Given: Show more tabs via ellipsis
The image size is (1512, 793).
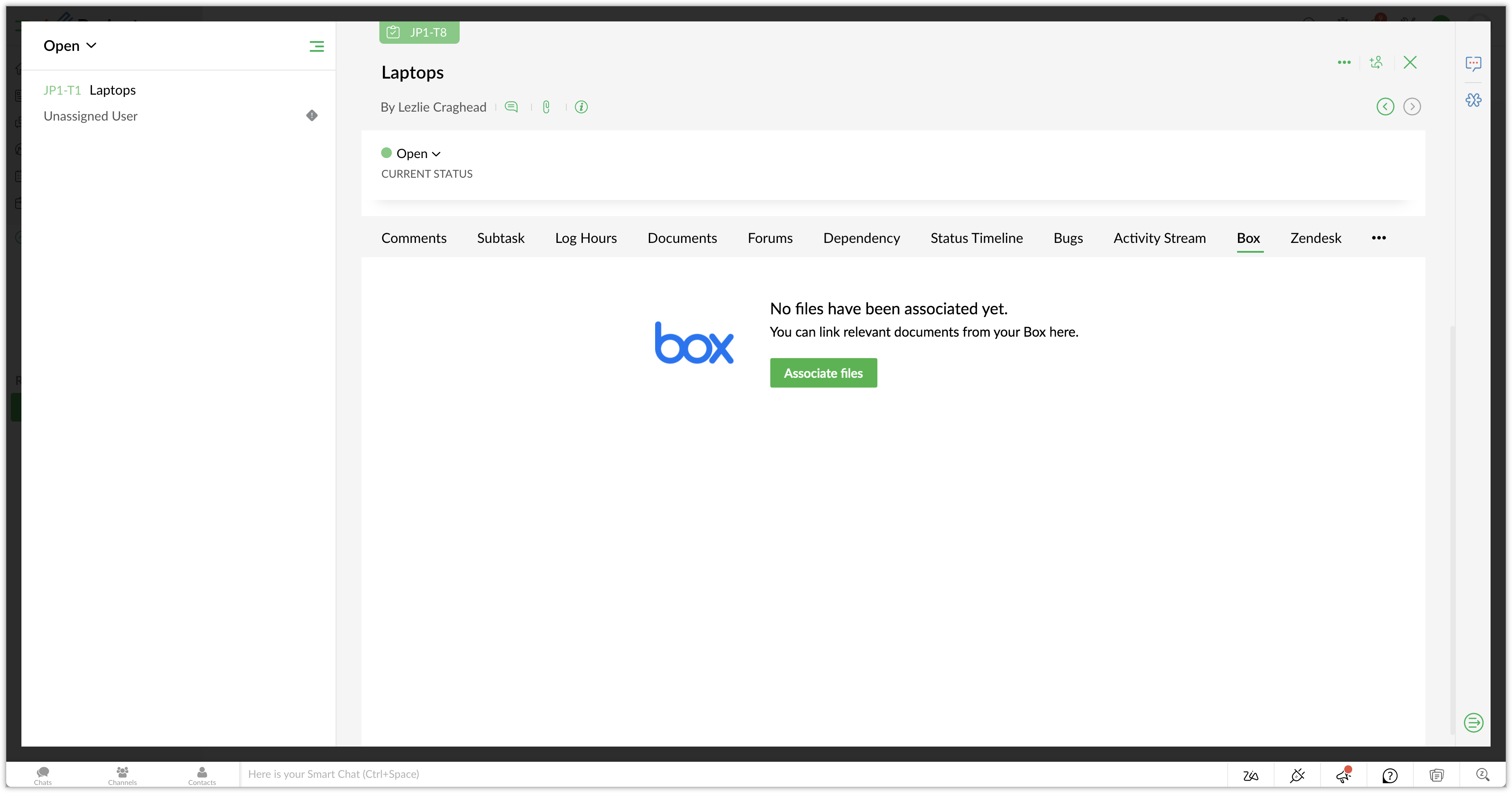Looking at the screenshot, I should click(x=1379, y=238).
